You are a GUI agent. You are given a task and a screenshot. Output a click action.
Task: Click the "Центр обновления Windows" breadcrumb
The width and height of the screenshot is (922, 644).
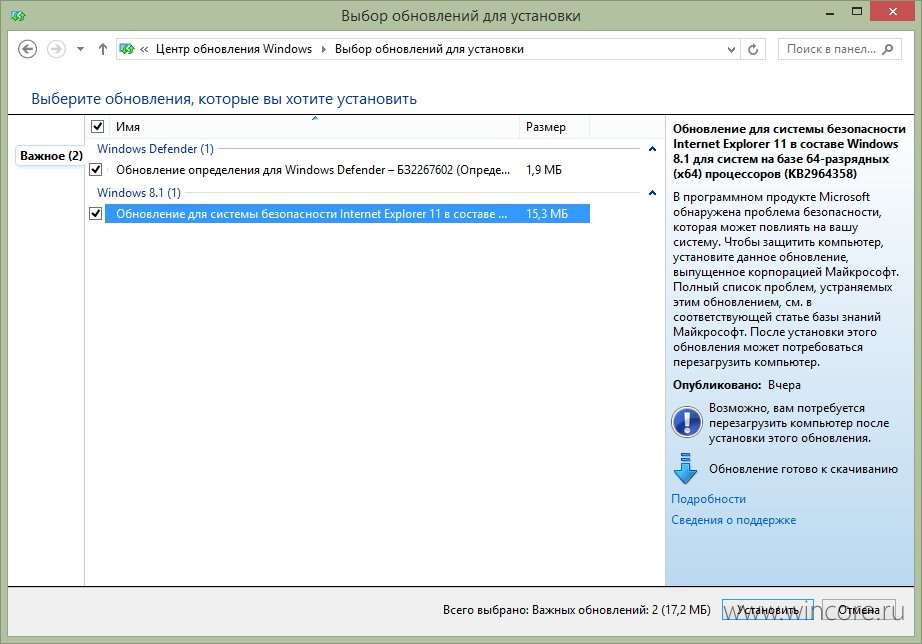[234, 49]
